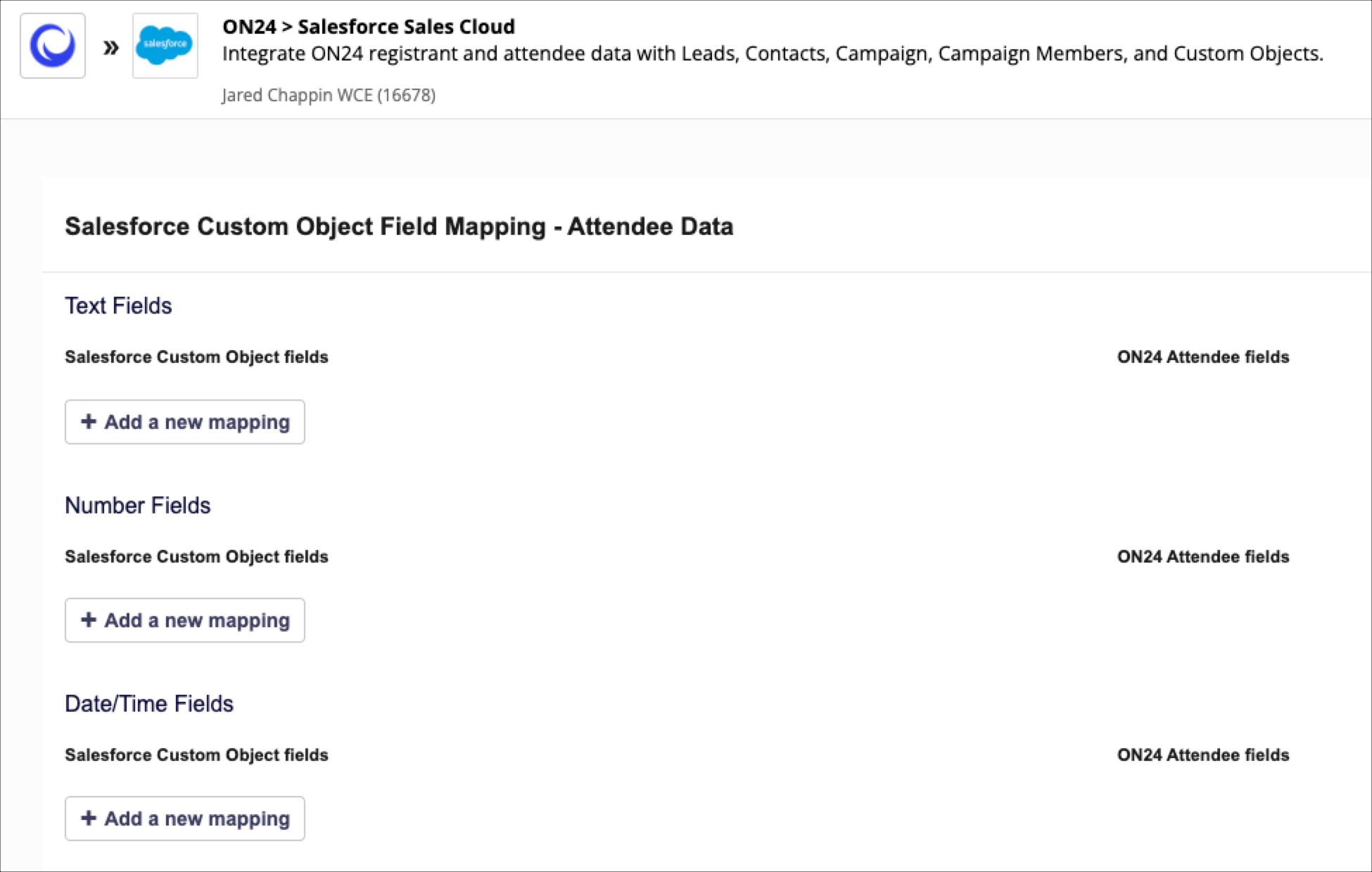This screenshot has height=872, width=1372.
Task: Click Salesforce Custom Object fields label under Number Fields
Action: point(197,557)
